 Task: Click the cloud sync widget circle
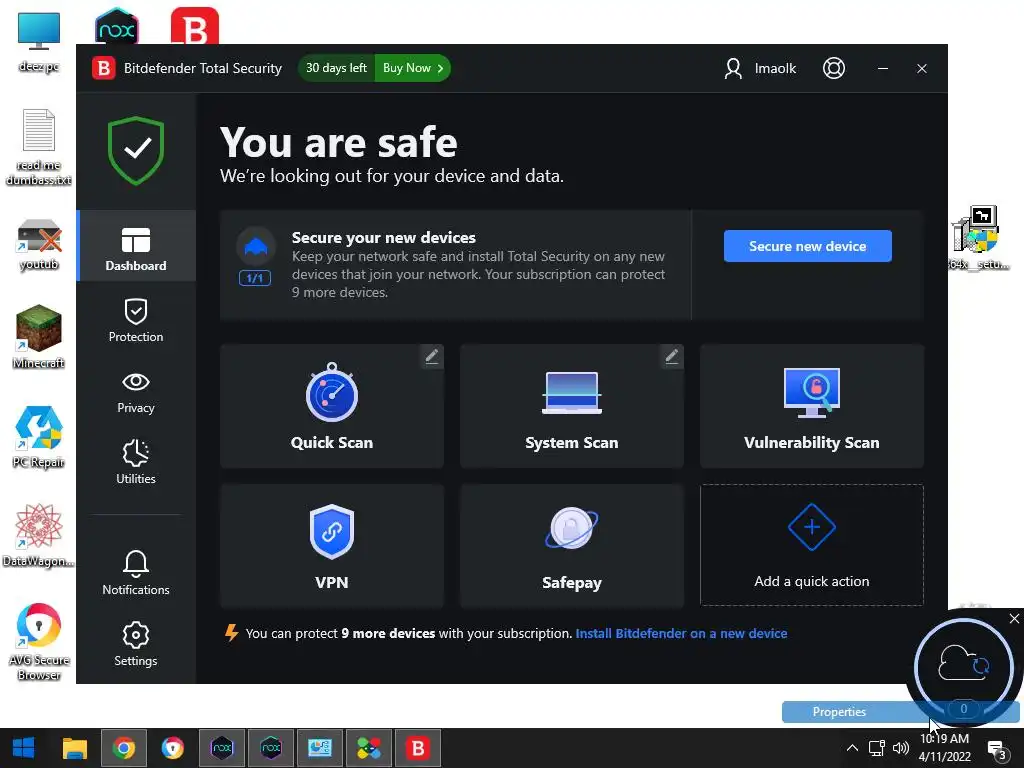963,667
